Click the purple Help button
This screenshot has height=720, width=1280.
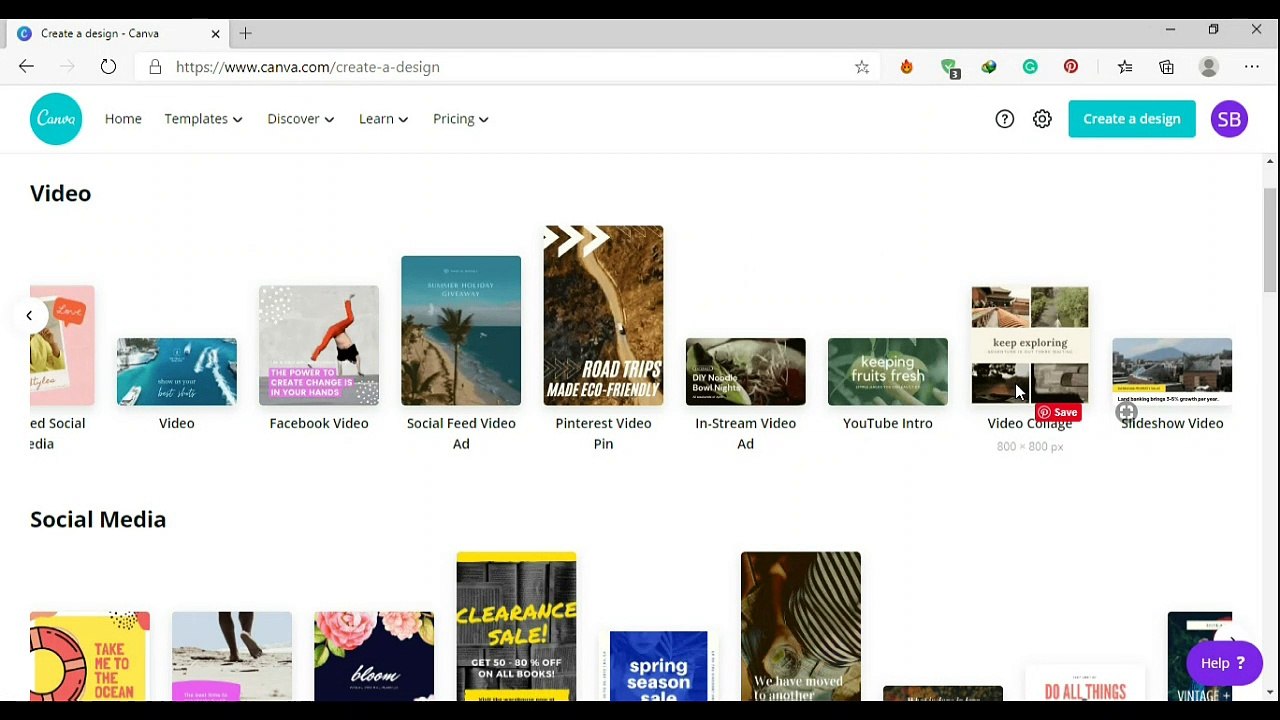pos(1224,663)
